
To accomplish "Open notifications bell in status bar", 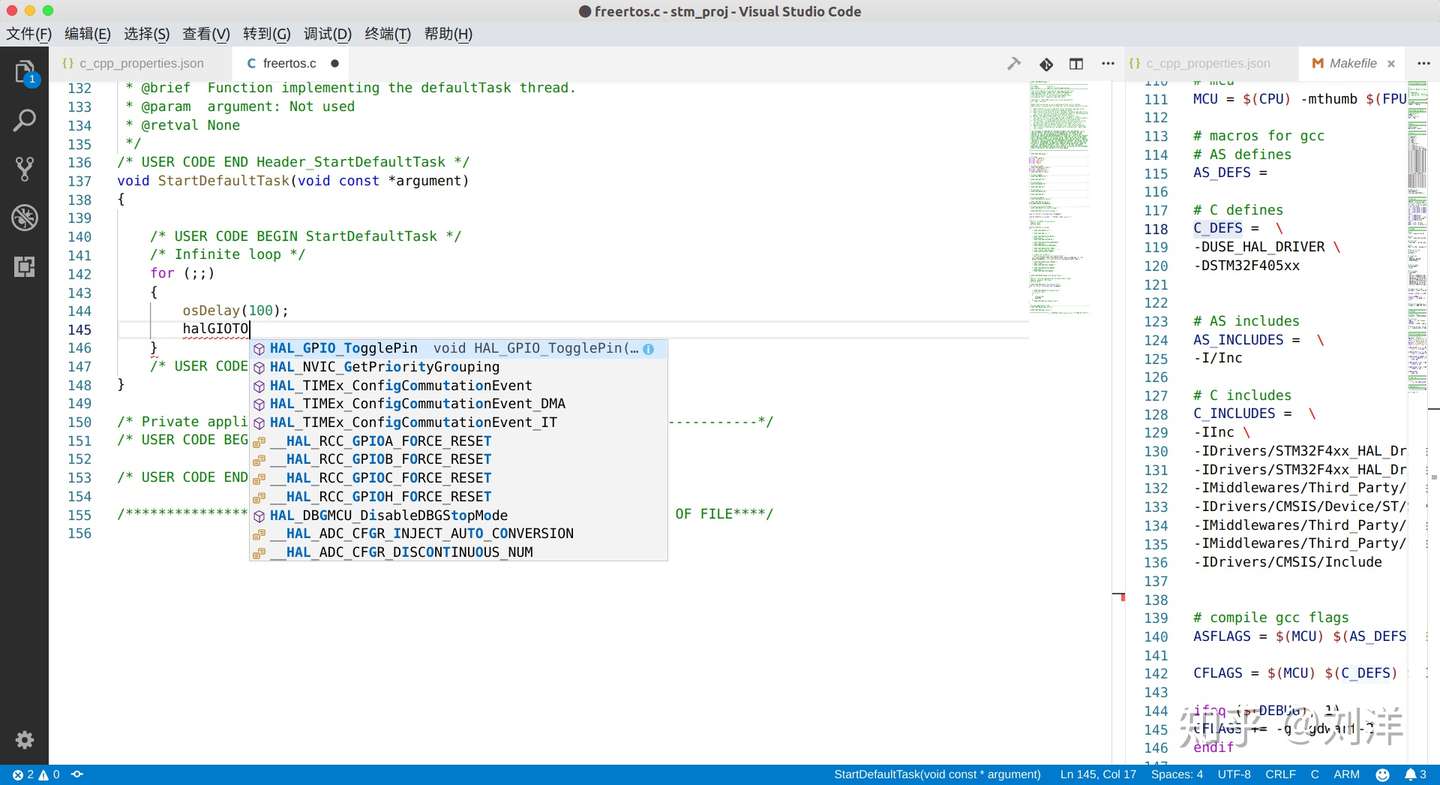I will tap(1416, 774).
